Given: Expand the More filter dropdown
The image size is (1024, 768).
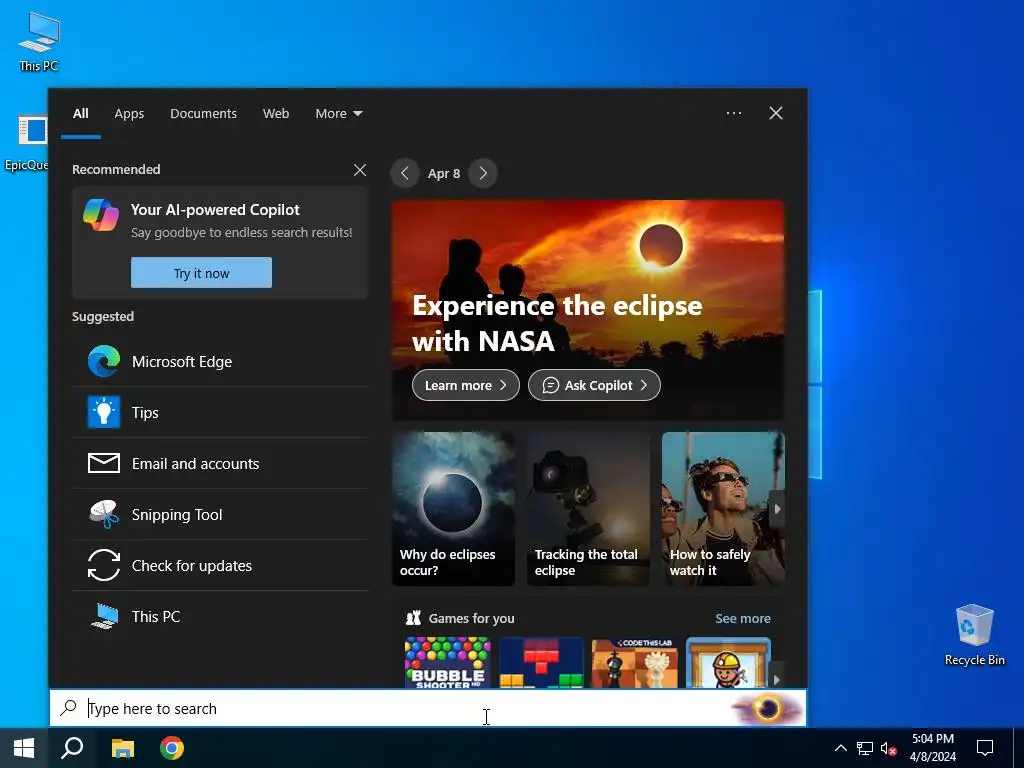Looking at the screenshot, I should click(x=338, y=114).
